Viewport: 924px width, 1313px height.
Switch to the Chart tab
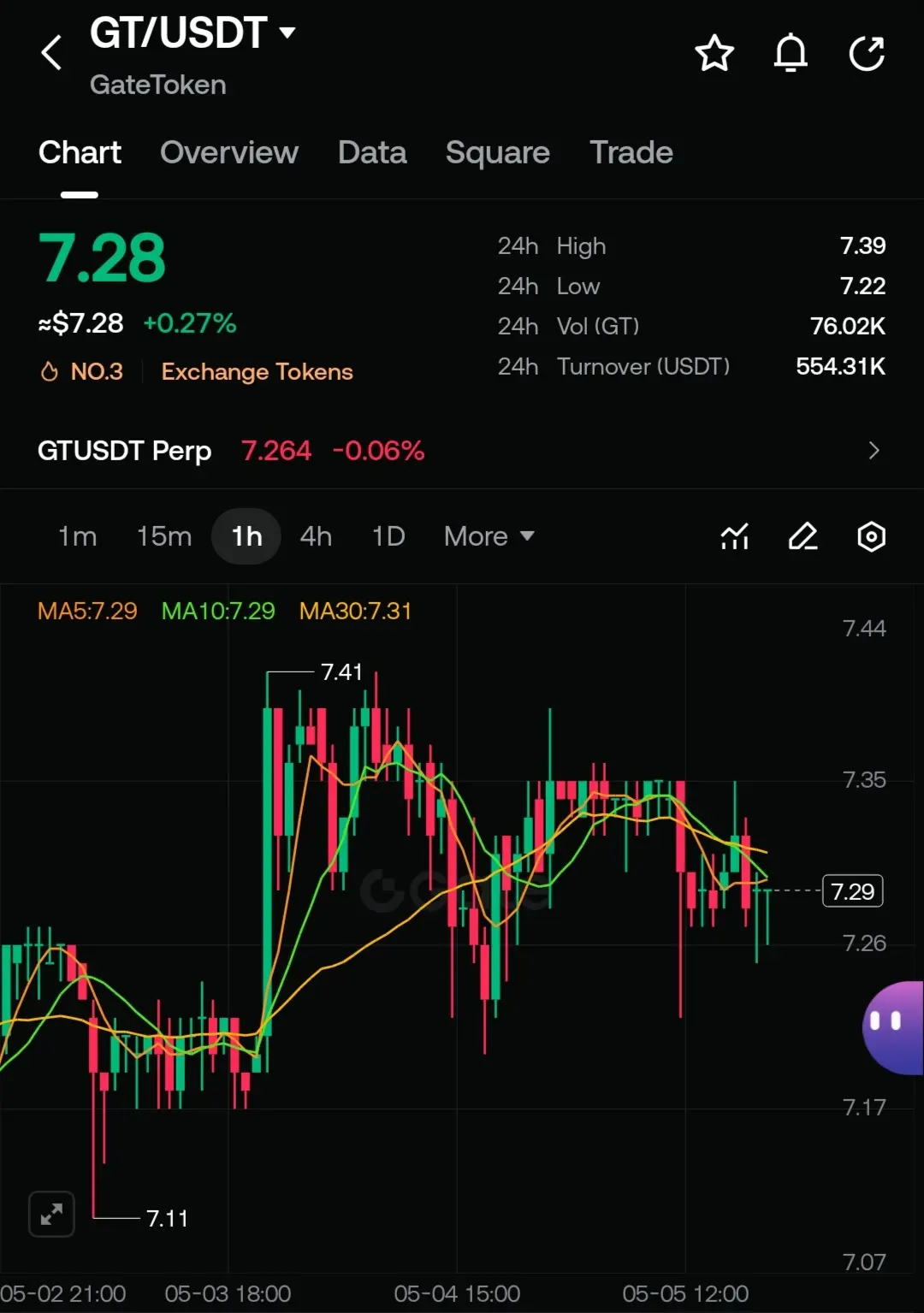80,152
